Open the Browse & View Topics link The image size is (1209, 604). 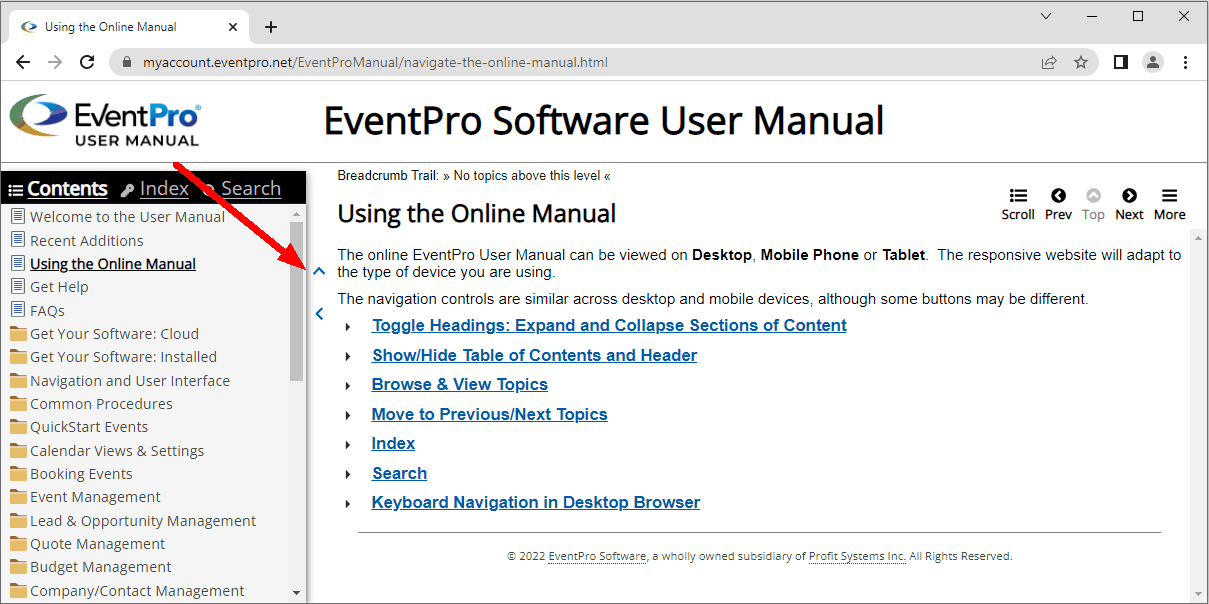460,384
